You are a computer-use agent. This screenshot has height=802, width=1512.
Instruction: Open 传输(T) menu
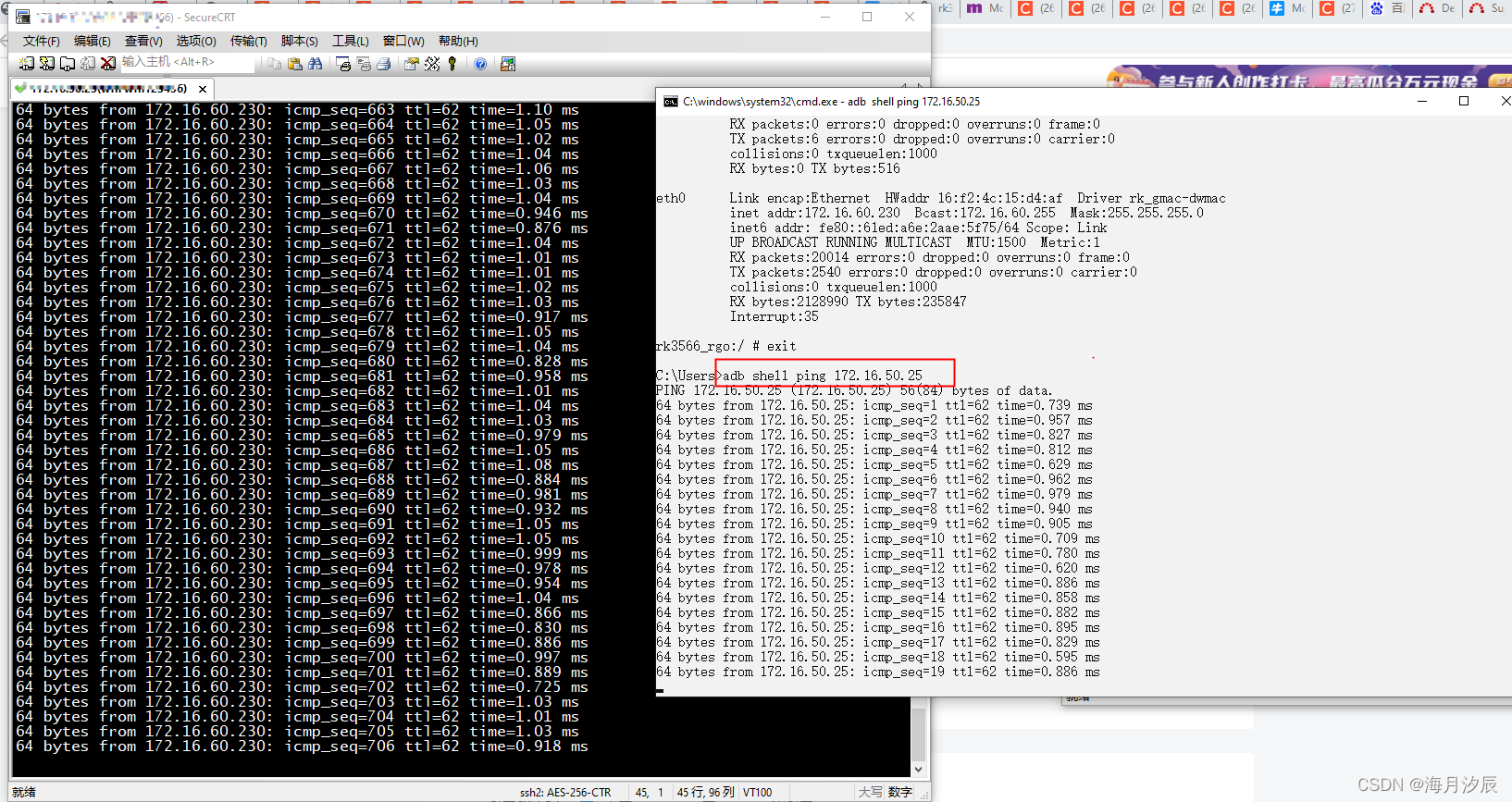click(x=249, y=41)
